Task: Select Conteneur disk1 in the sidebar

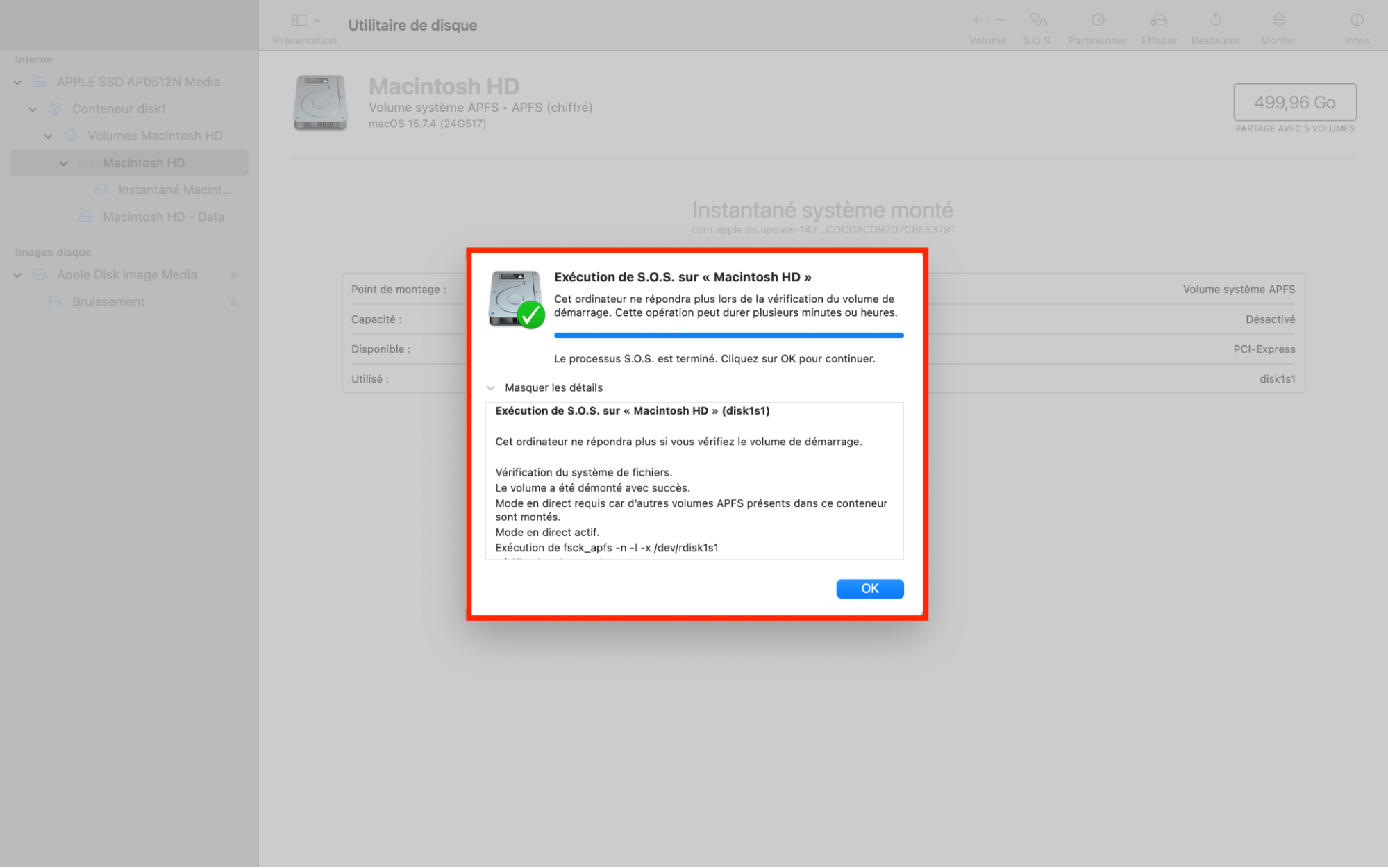Action: point(119,109)
